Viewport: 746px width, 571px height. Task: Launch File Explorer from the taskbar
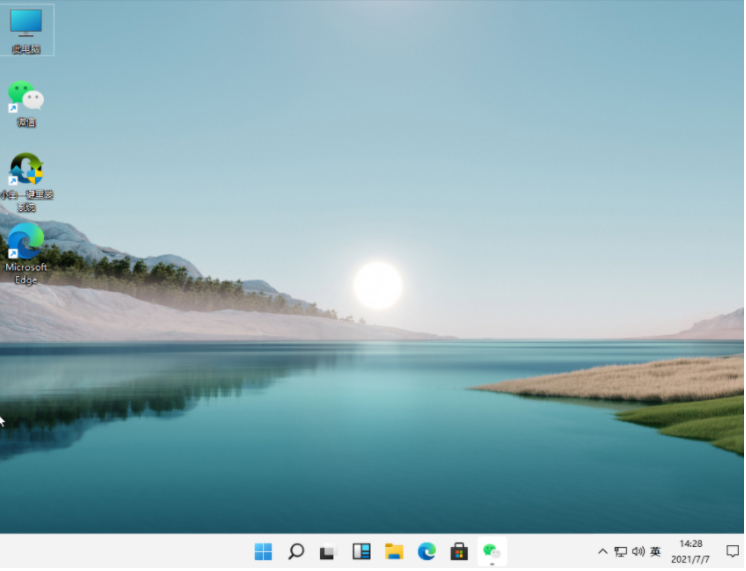[x=394, y=551]
